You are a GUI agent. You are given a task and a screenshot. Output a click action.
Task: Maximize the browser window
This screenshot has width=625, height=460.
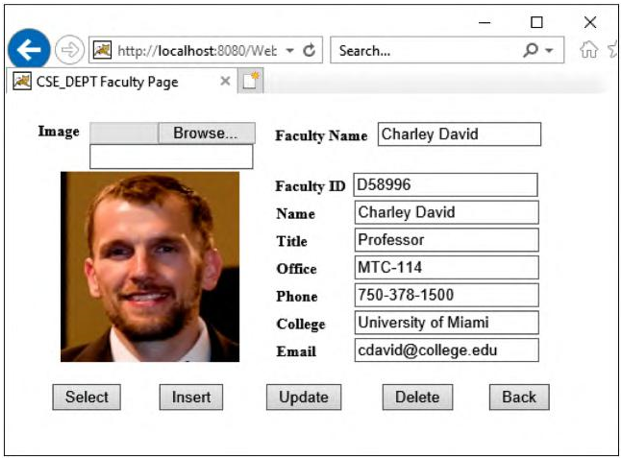(x=537, y=22)
